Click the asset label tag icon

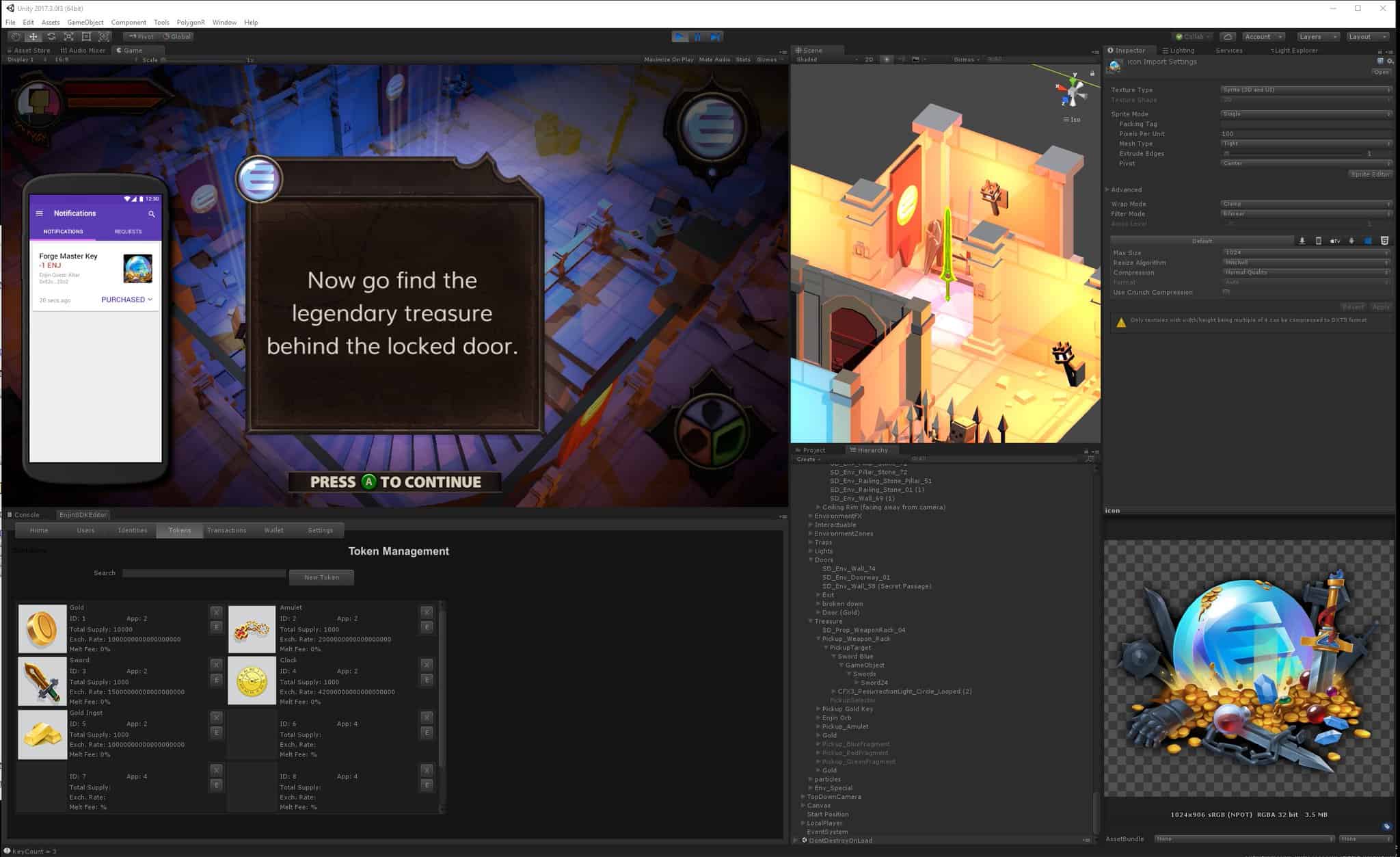pyautogui.click(x=1386, y=826)
